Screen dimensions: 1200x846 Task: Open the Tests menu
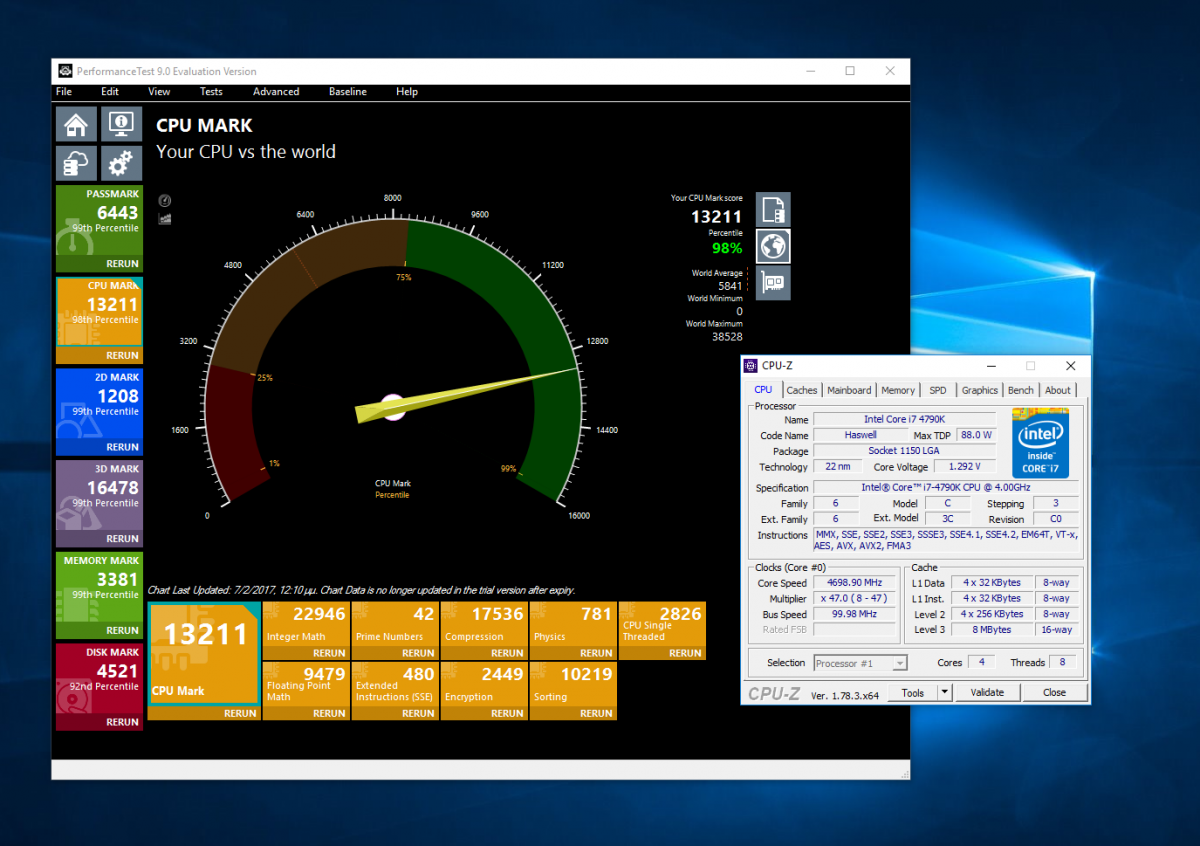211,91
